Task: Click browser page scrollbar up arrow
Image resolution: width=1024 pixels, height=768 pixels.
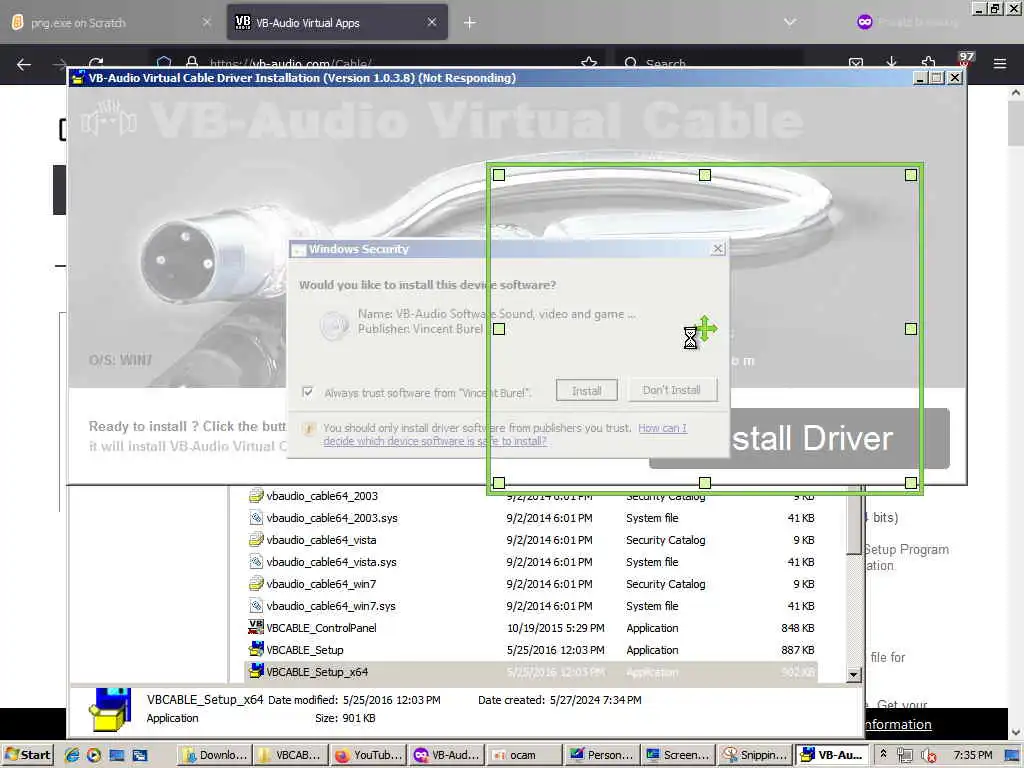Action: (x=1016, y=93)
